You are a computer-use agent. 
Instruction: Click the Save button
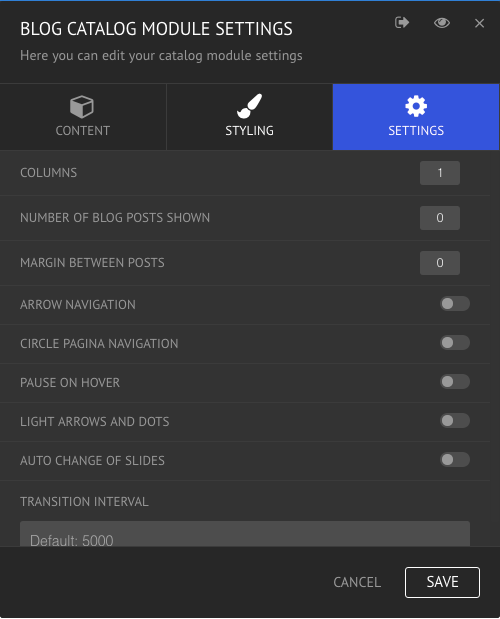(442, 582)
